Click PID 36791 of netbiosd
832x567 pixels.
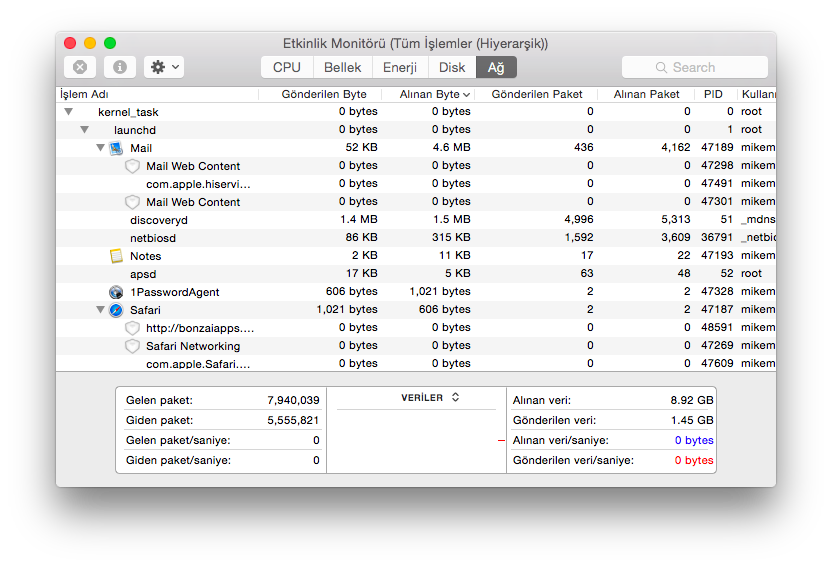coord(717,238)
